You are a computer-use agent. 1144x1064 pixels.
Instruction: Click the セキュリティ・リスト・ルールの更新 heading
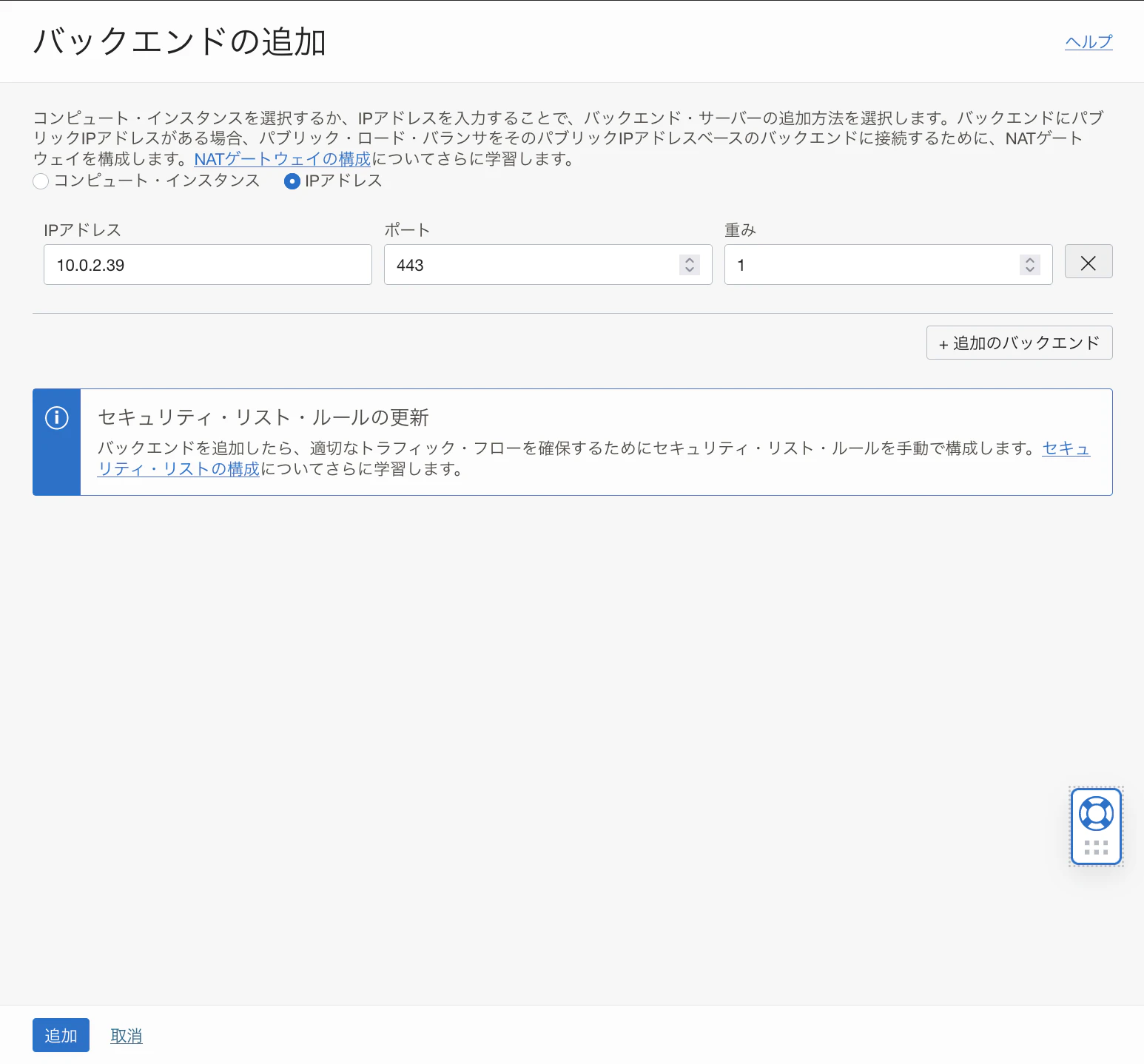point(263,417)
